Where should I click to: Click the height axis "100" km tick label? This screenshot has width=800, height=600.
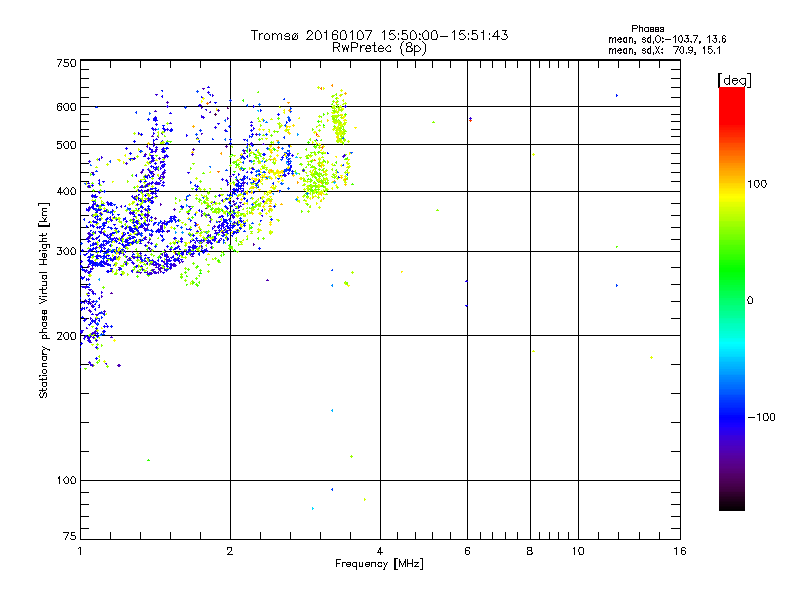[66, 481]
